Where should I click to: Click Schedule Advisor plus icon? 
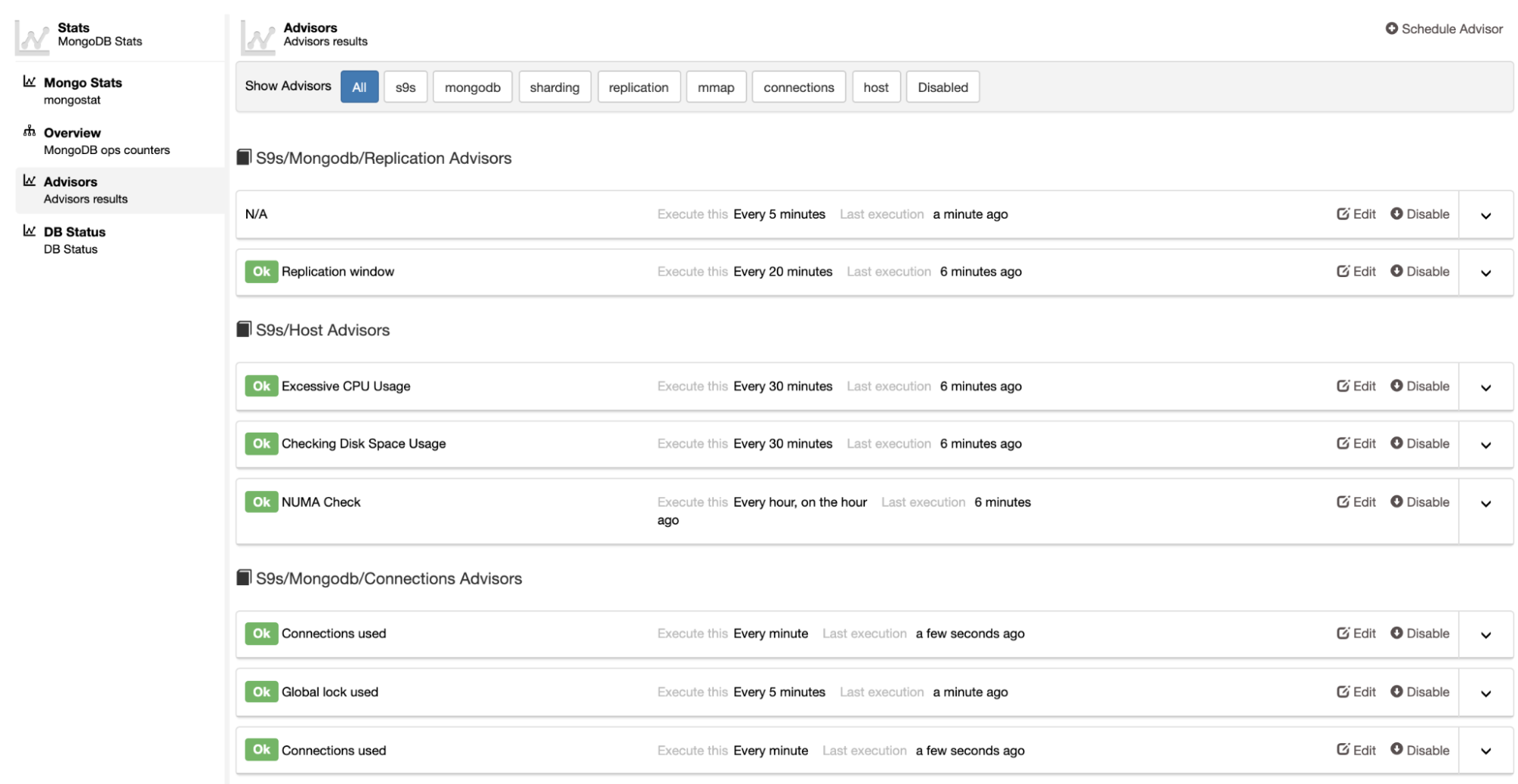[x=1391, y=28]
